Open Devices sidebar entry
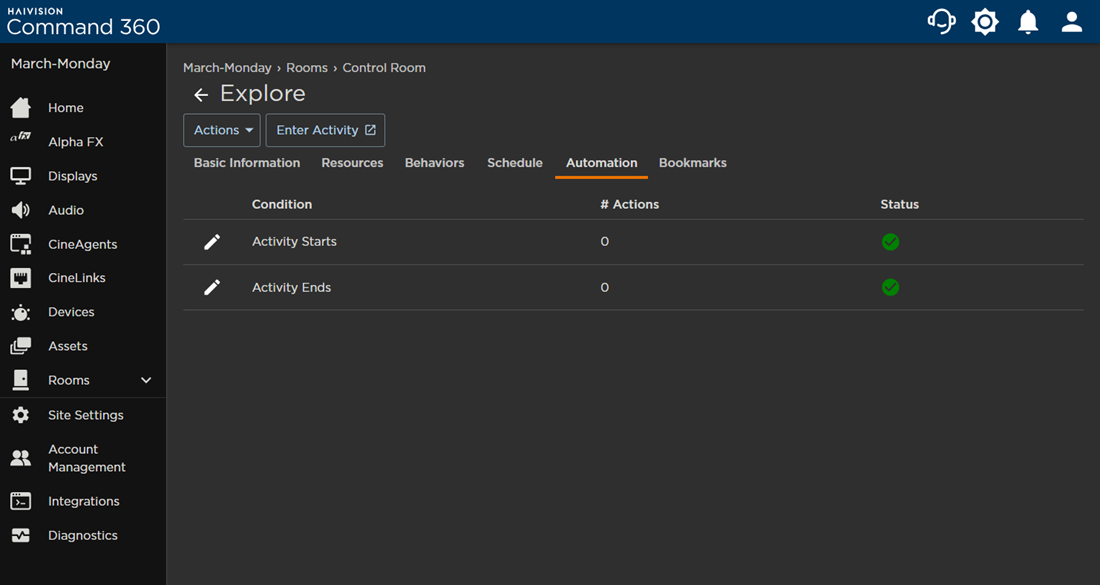The width and height of the screenshot is (1100, 585). (x=71, y=312)
